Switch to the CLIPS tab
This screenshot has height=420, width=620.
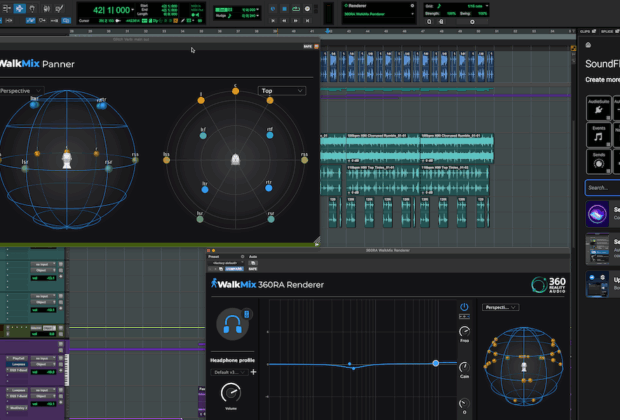586,31
